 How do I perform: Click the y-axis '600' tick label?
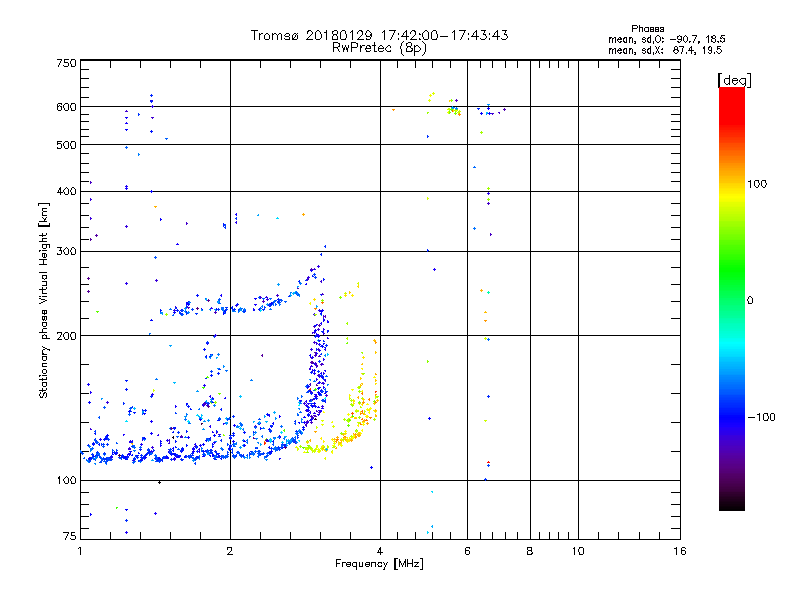point(66,107)
